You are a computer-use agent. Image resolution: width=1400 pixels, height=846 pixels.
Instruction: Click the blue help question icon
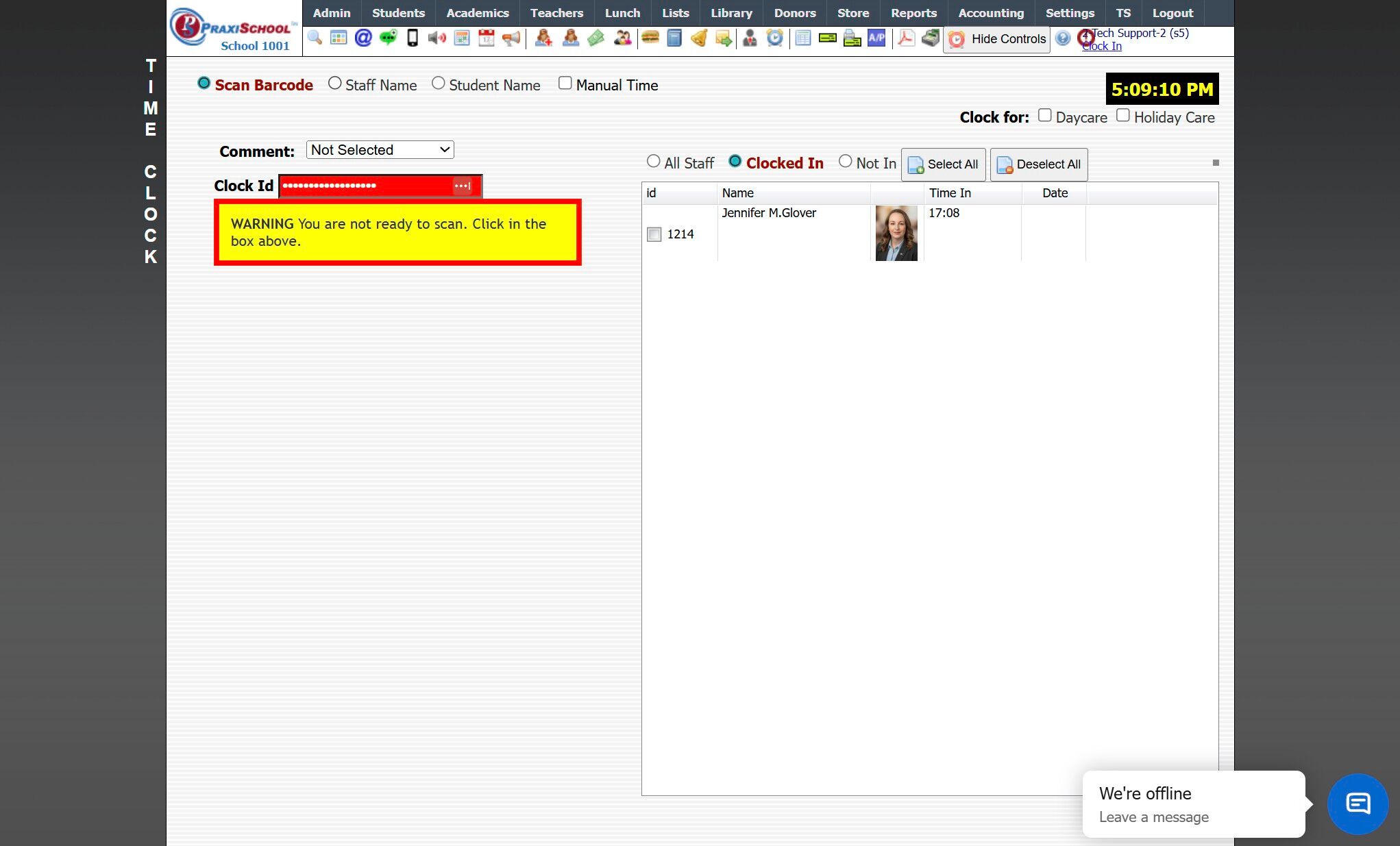pyautogui.click(x=1062, y=38)
